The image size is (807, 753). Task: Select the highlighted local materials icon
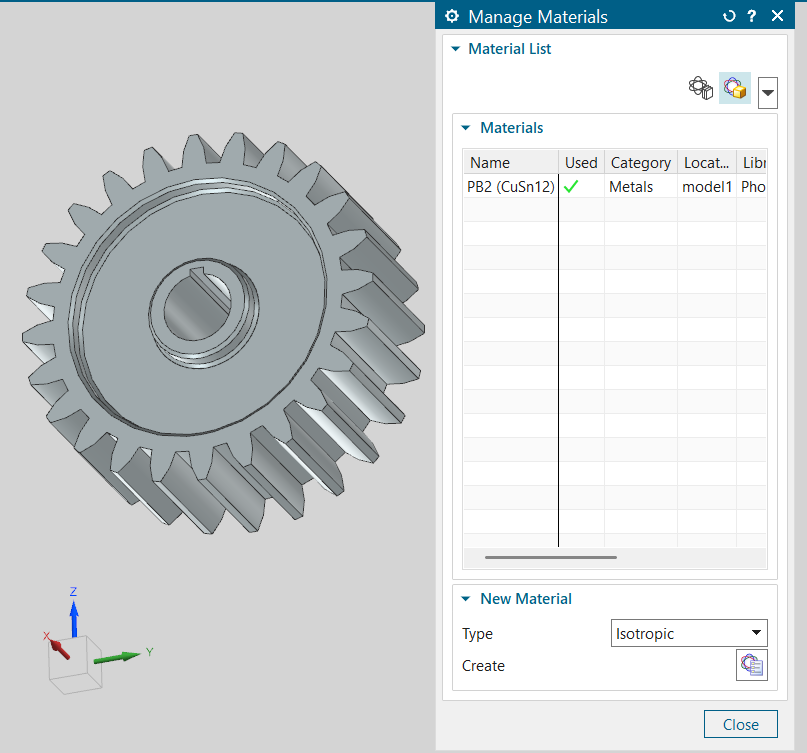[x=735, y=89]
